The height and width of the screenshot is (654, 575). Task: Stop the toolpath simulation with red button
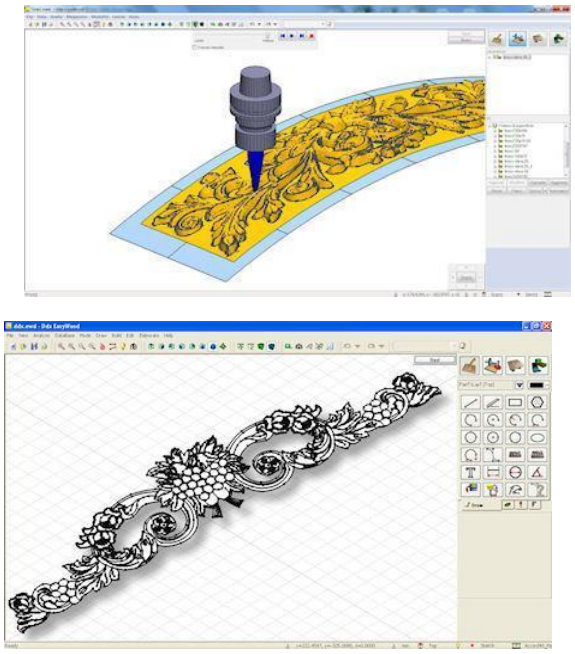pyautogui.click(x=311, y=36)
